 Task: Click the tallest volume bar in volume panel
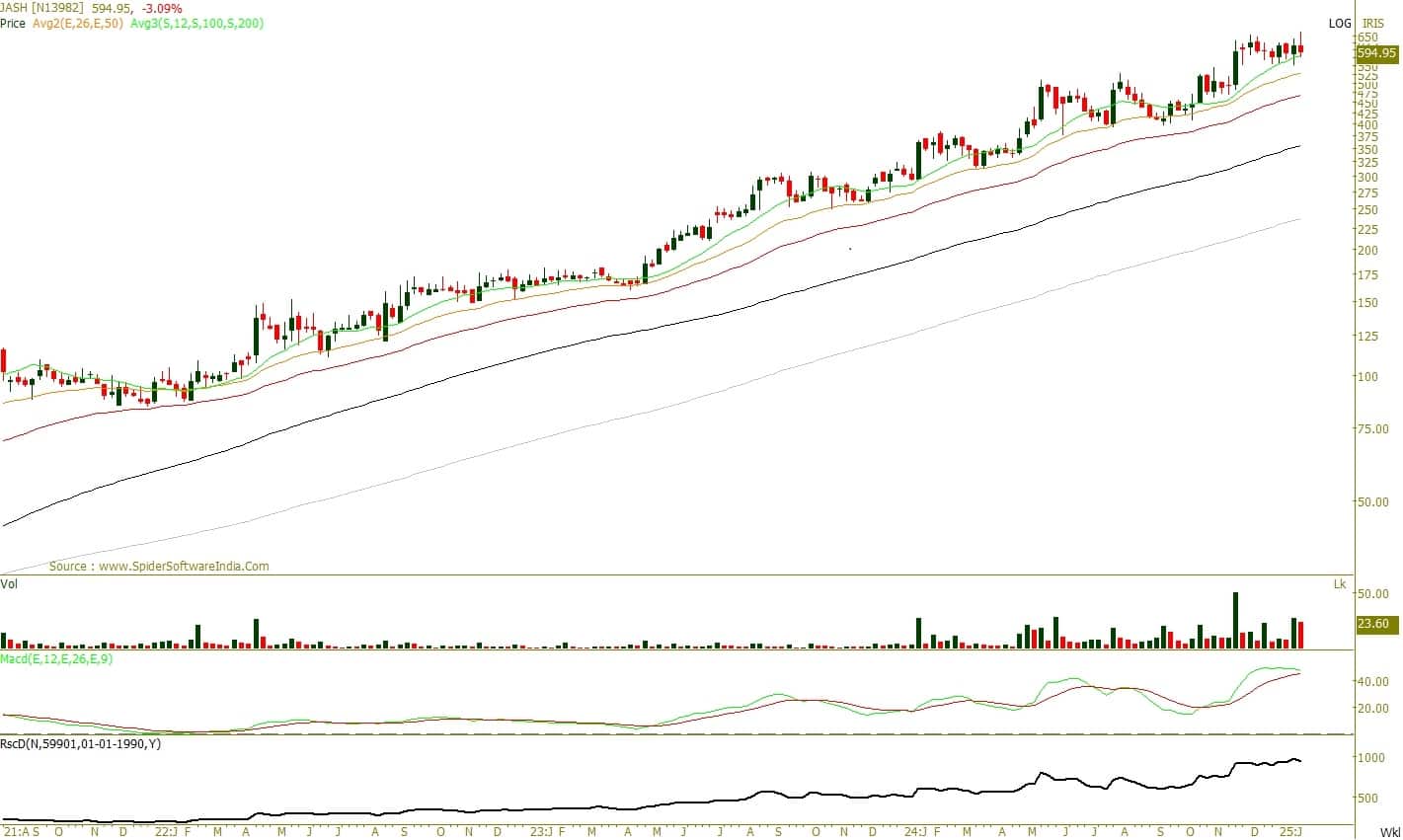tap(1235, 620)
